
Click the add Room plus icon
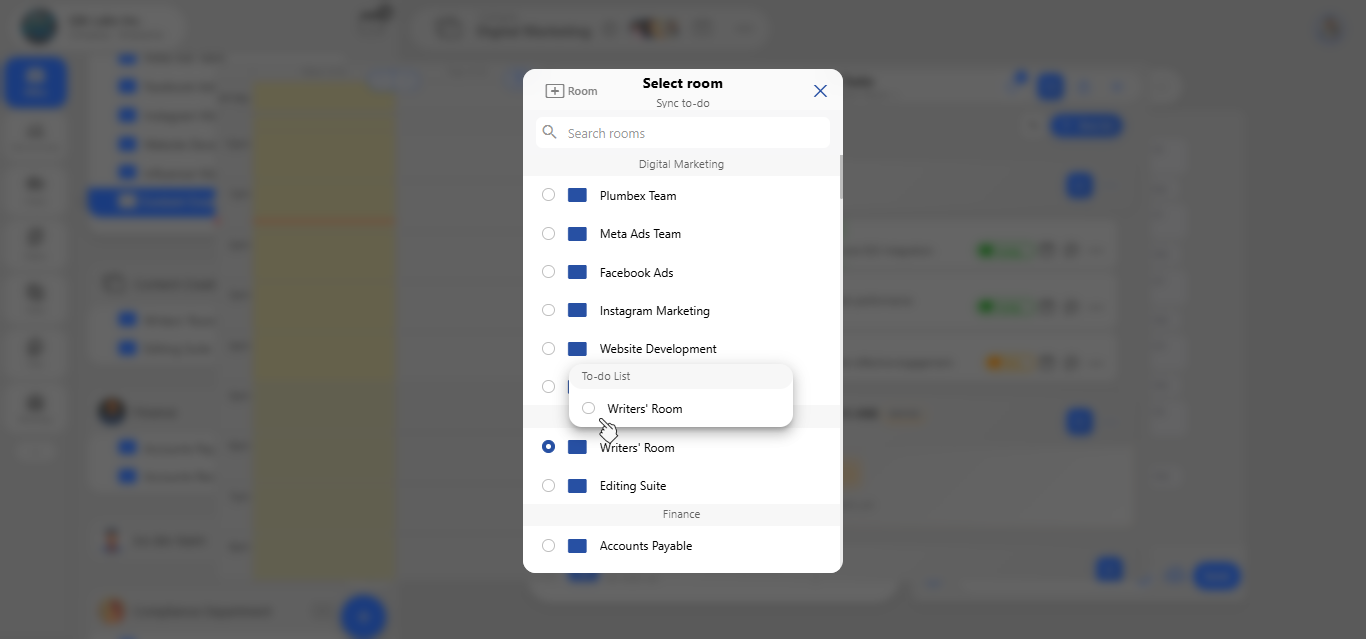(554, 91)
